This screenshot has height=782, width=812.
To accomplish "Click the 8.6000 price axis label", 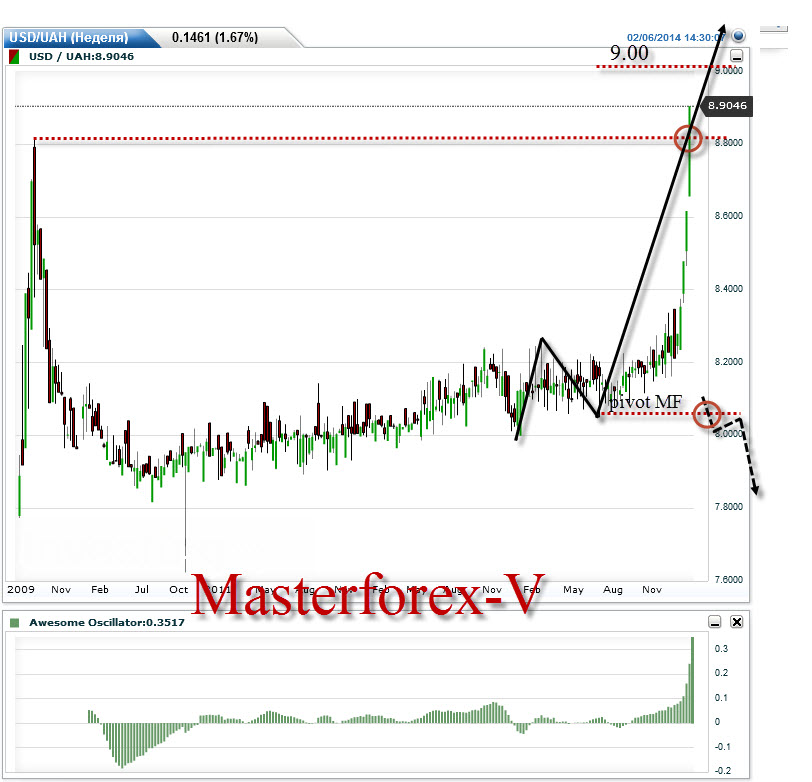I will [x=729, y=215].
